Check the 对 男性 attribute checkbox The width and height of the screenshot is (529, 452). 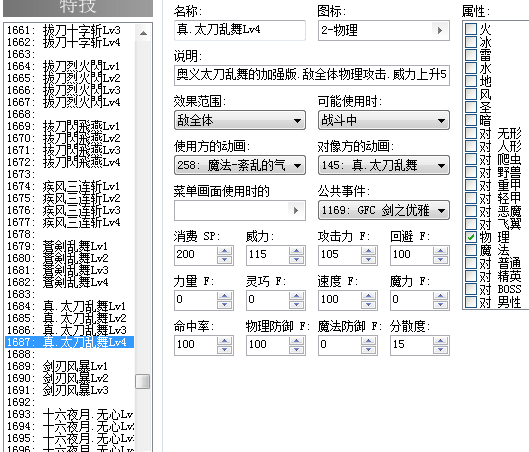pos(471,302)
